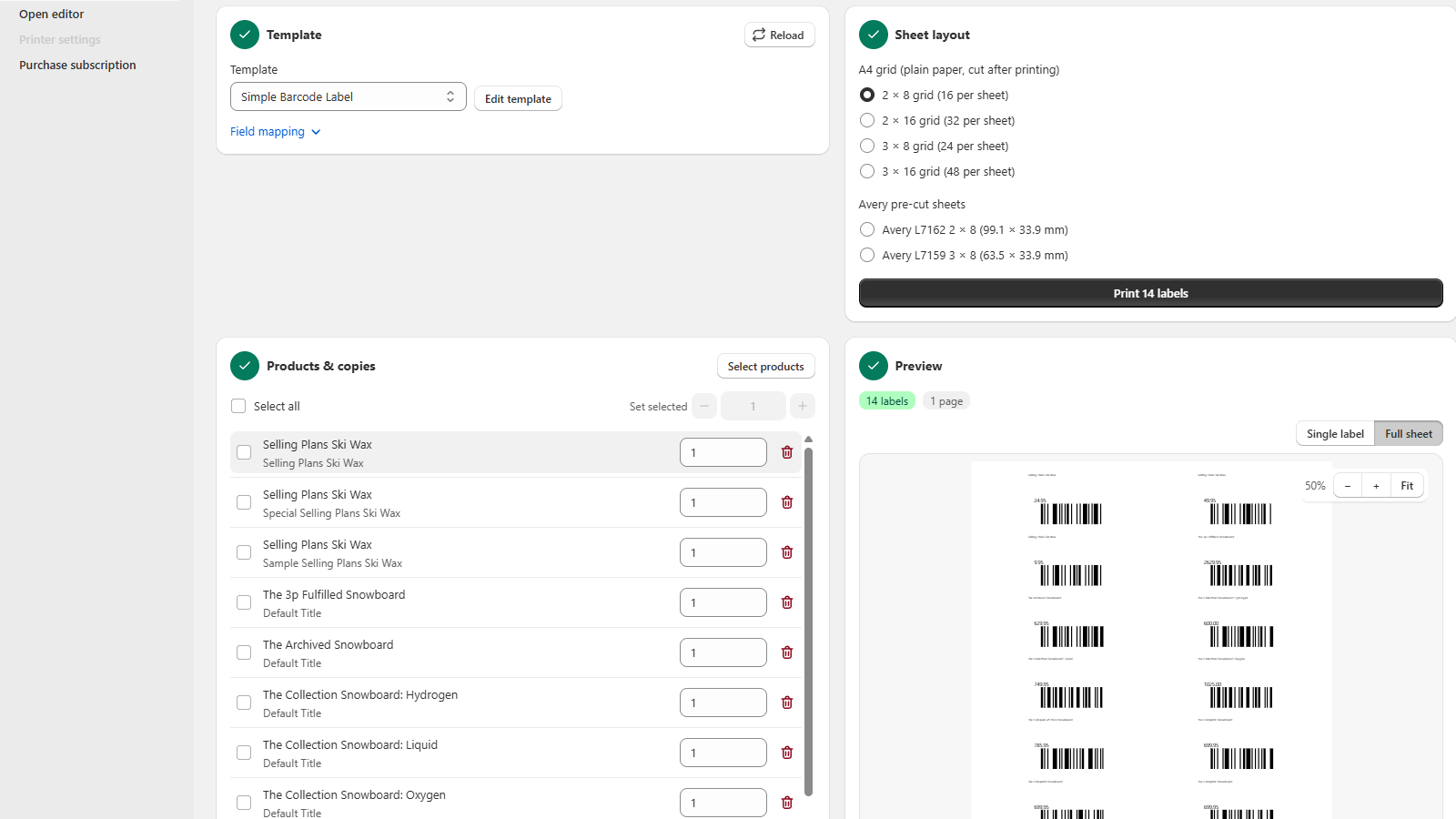
Task: Edit copies for Collection Snowboard: Hydrogen
Action: tap(723, 703)
